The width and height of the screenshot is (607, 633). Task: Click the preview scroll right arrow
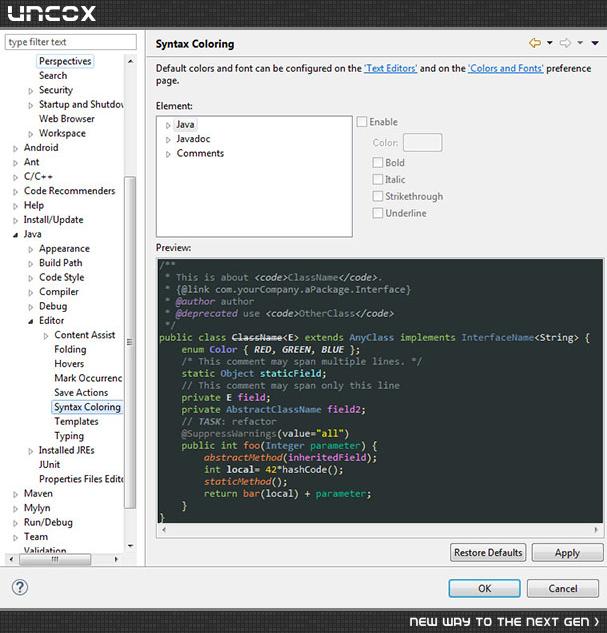point(596,530)
